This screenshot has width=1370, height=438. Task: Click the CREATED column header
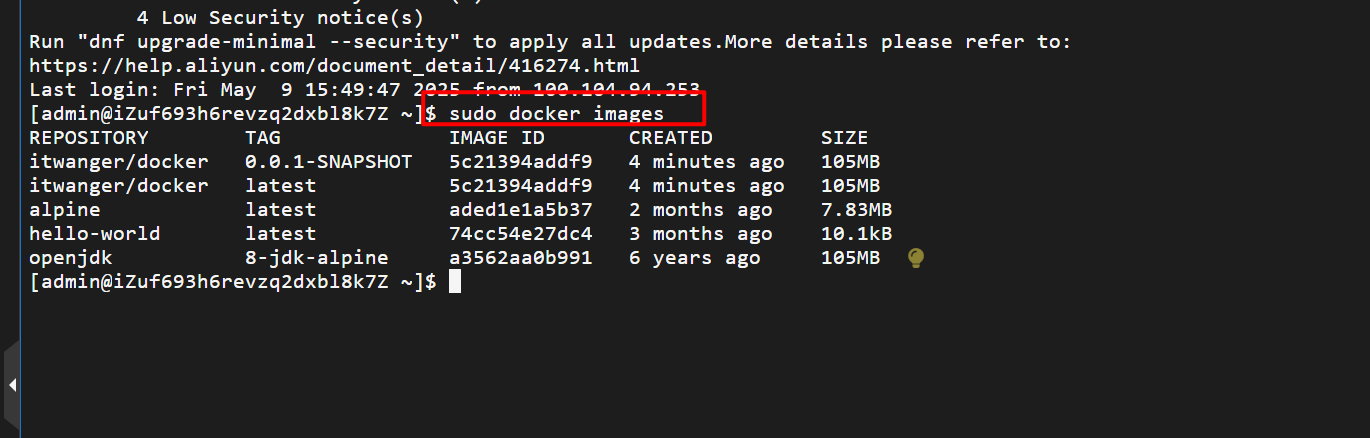[671, 138]
